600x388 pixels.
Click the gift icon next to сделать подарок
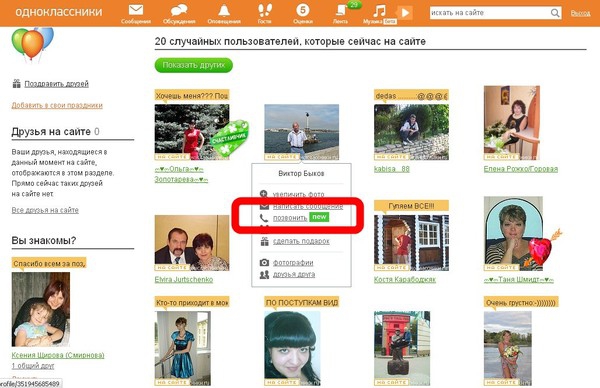click(264, 241)
